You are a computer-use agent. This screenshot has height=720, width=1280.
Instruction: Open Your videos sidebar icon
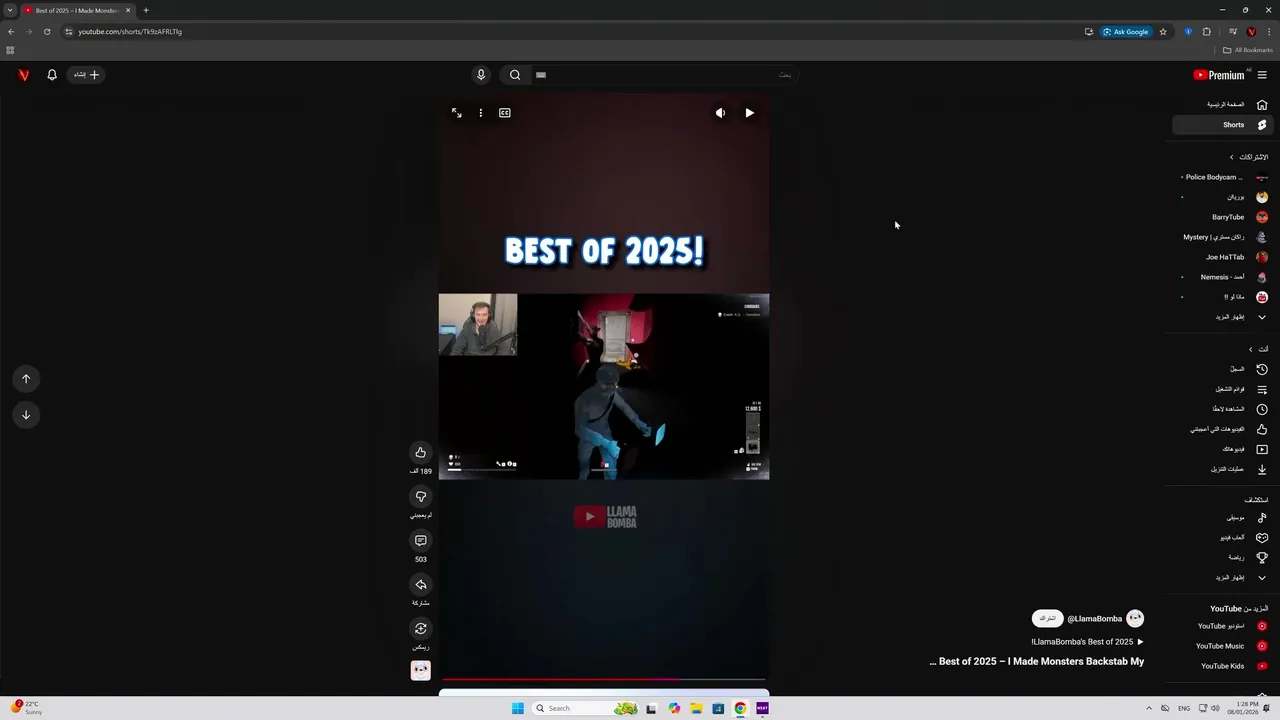coord(1262,449)
